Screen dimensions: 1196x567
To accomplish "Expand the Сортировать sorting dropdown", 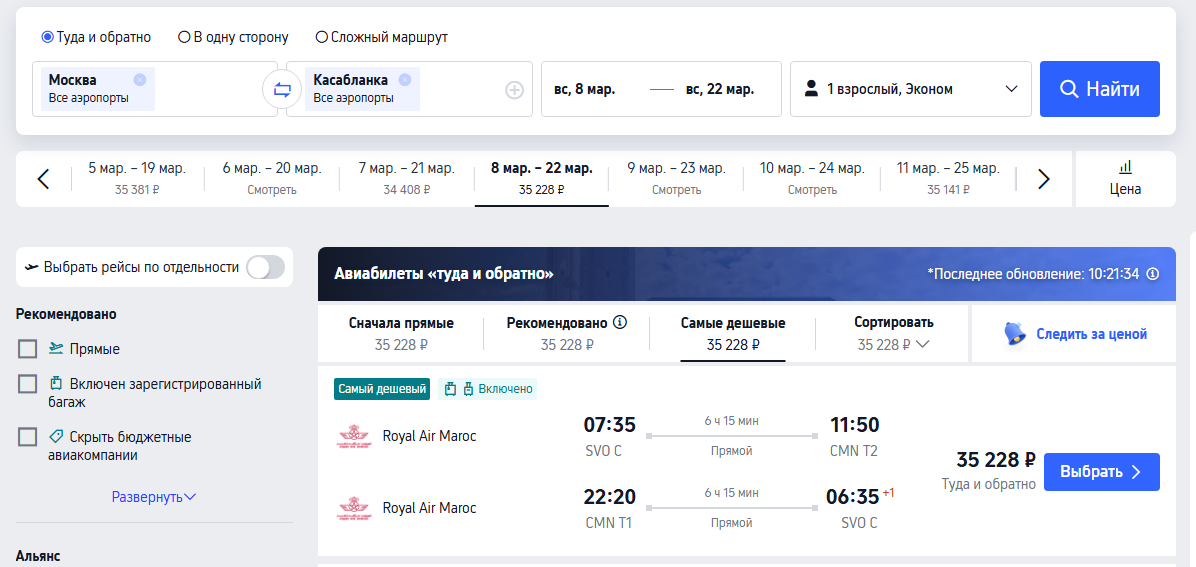I will [x=893, y=333].
